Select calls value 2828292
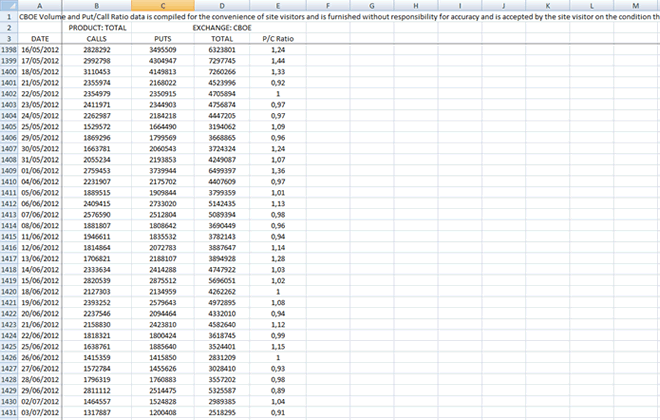 click(x=96, y=50)
